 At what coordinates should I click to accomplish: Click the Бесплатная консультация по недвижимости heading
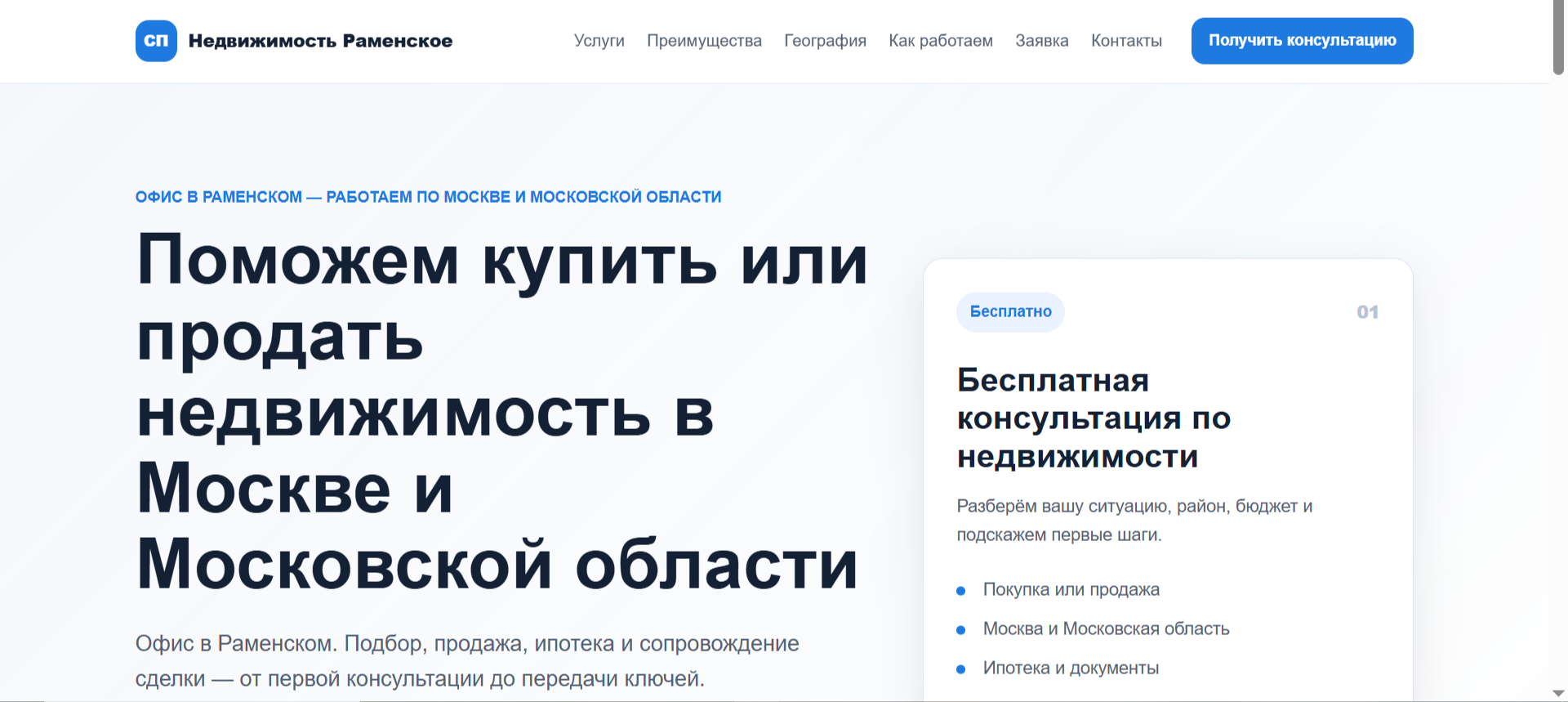click(1094, 418)
